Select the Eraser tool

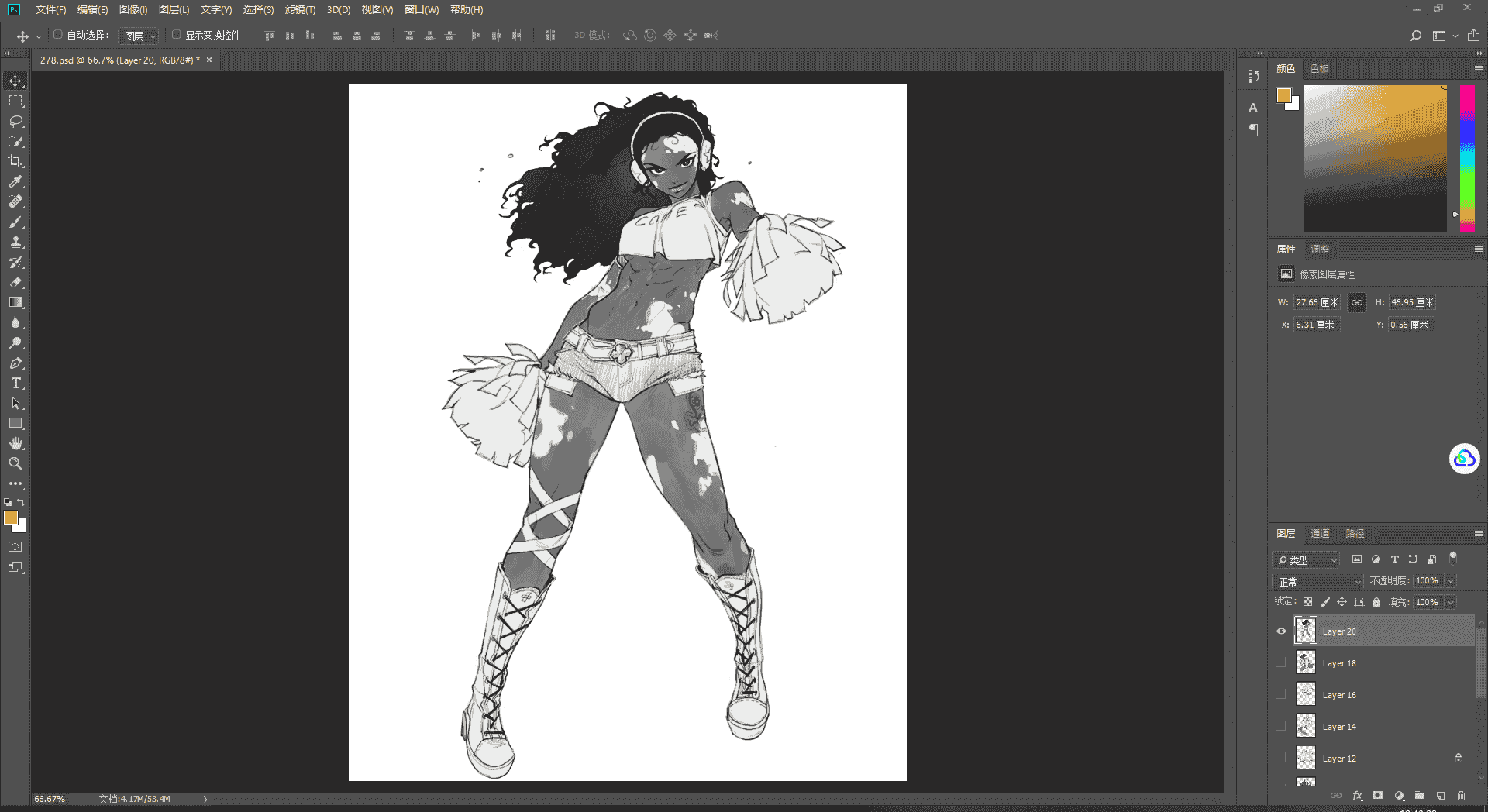[x=15, y=282]
